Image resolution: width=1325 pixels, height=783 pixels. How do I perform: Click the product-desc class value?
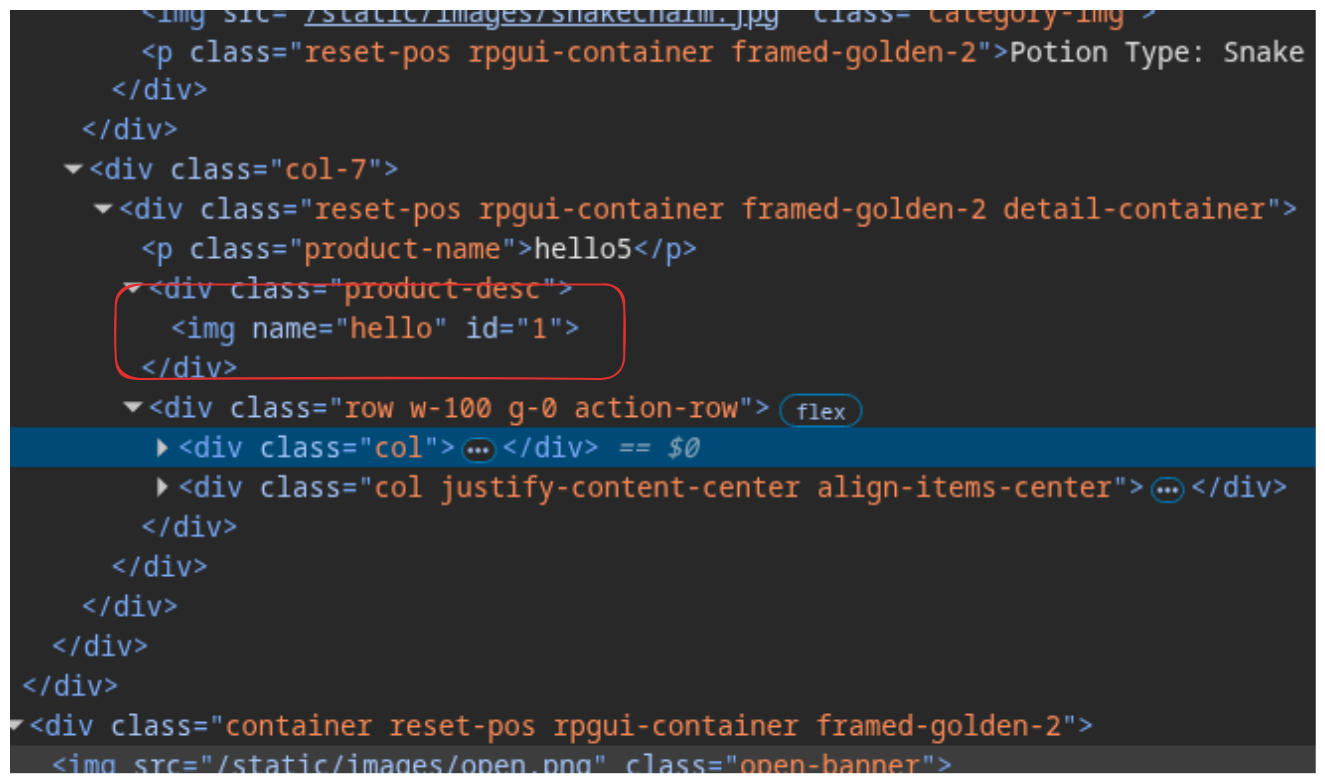click(x=441, y=289)
